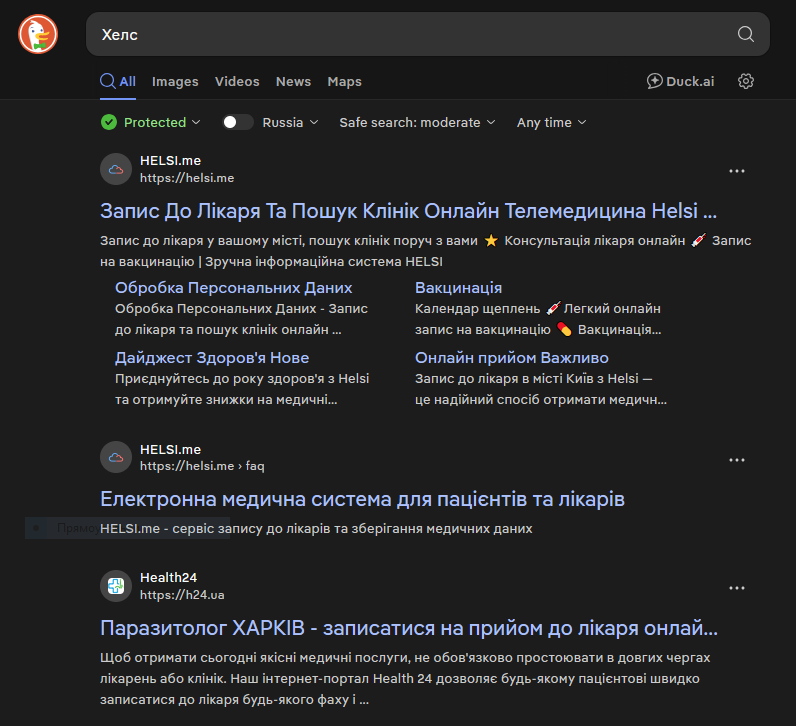
Task: Click the Health24 site name
Action: (x=168, y=578)
